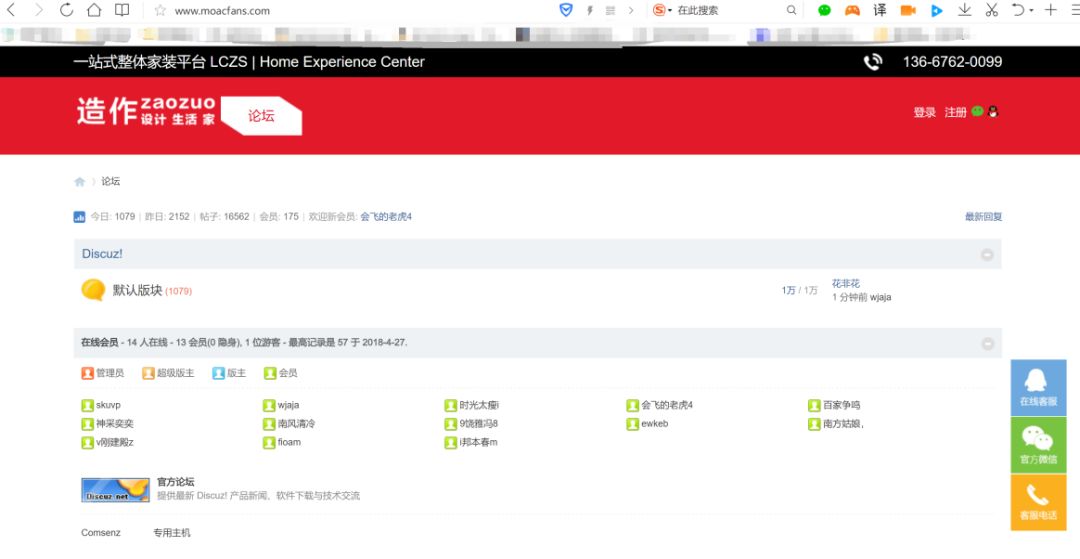
Task: Select the 论坛 tab in red header
Action: click(x=261, y=116)
